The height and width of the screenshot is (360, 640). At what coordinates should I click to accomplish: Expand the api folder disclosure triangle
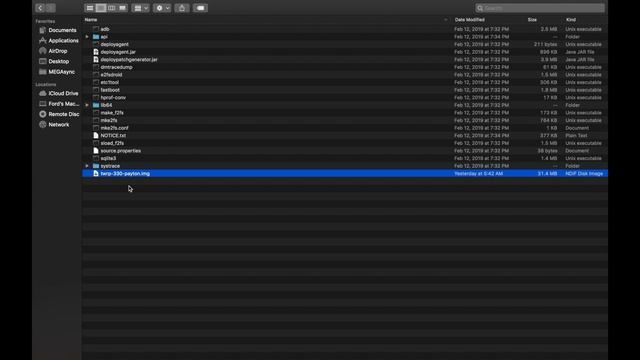pyautogui.click(x=87, y=37)
